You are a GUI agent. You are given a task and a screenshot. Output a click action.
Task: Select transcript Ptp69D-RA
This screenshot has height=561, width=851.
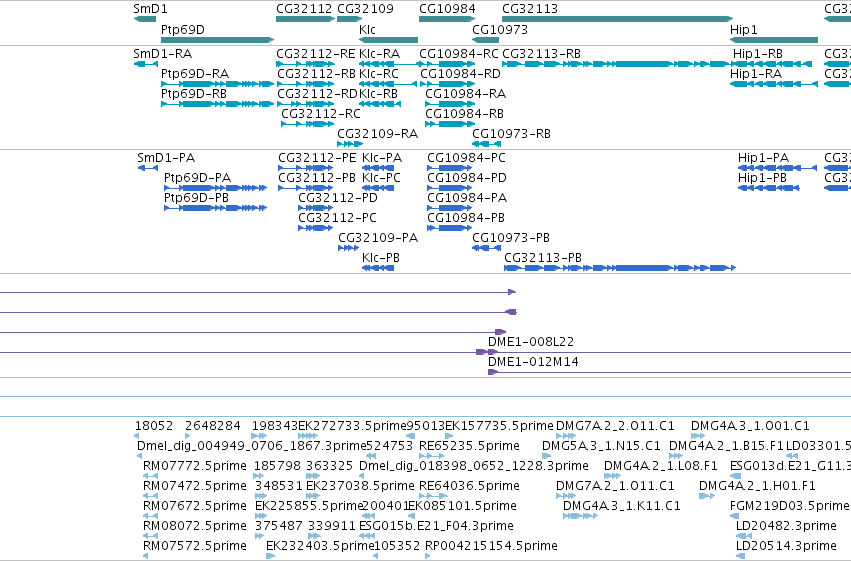[195, 74]
